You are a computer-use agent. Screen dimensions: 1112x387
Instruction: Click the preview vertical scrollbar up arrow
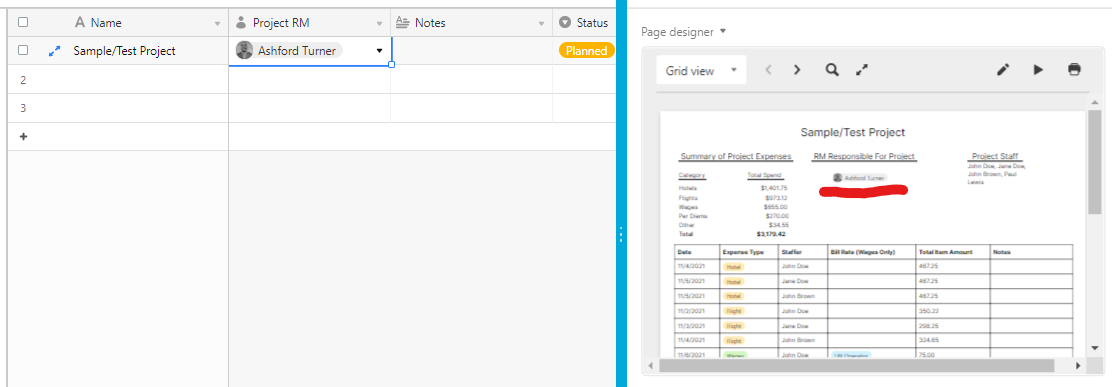pos(1095,103)
